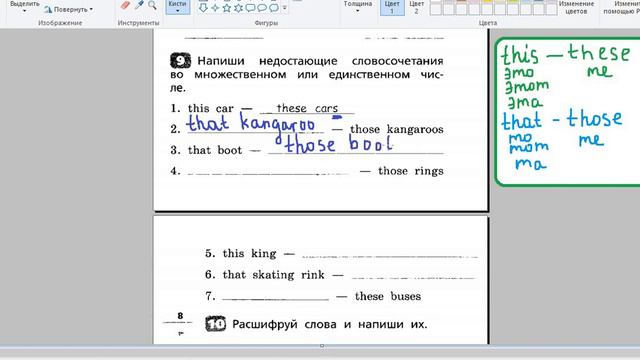Pick the rightmost empty custom color slot

click(551, 9)
